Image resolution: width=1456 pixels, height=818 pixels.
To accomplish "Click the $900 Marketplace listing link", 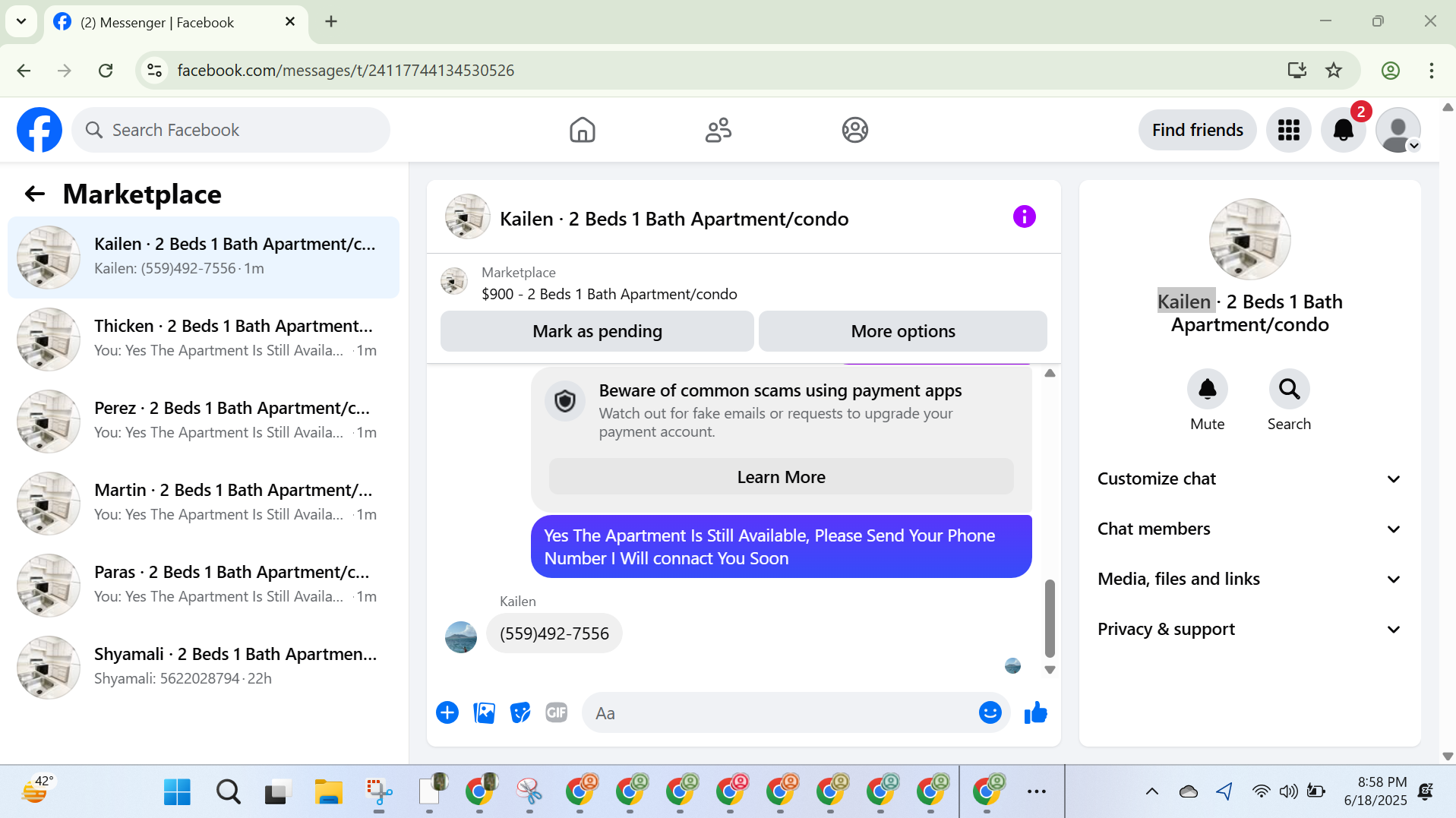I will (x=609, y=294).
